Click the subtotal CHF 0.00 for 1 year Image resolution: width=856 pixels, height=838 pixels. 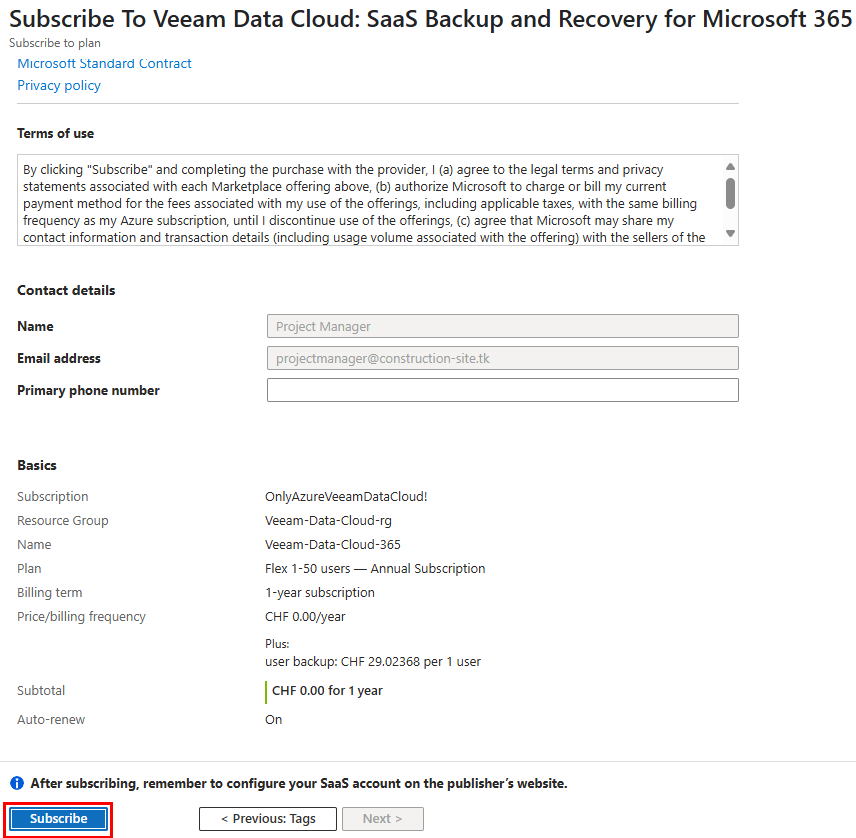328,691
